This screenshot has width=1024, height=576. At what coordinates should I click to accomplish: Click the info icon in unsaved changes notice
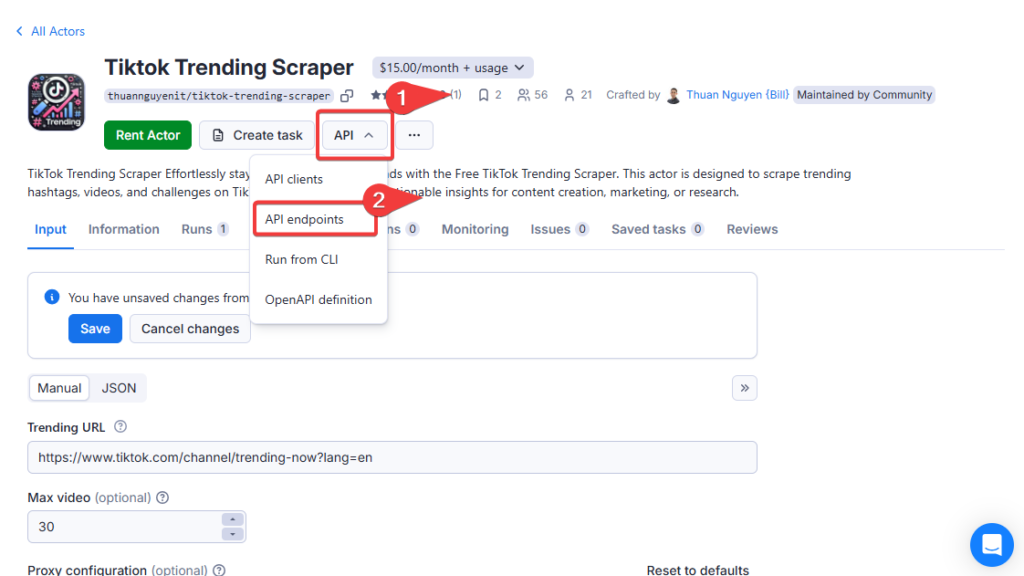click(x=52, y=297)
